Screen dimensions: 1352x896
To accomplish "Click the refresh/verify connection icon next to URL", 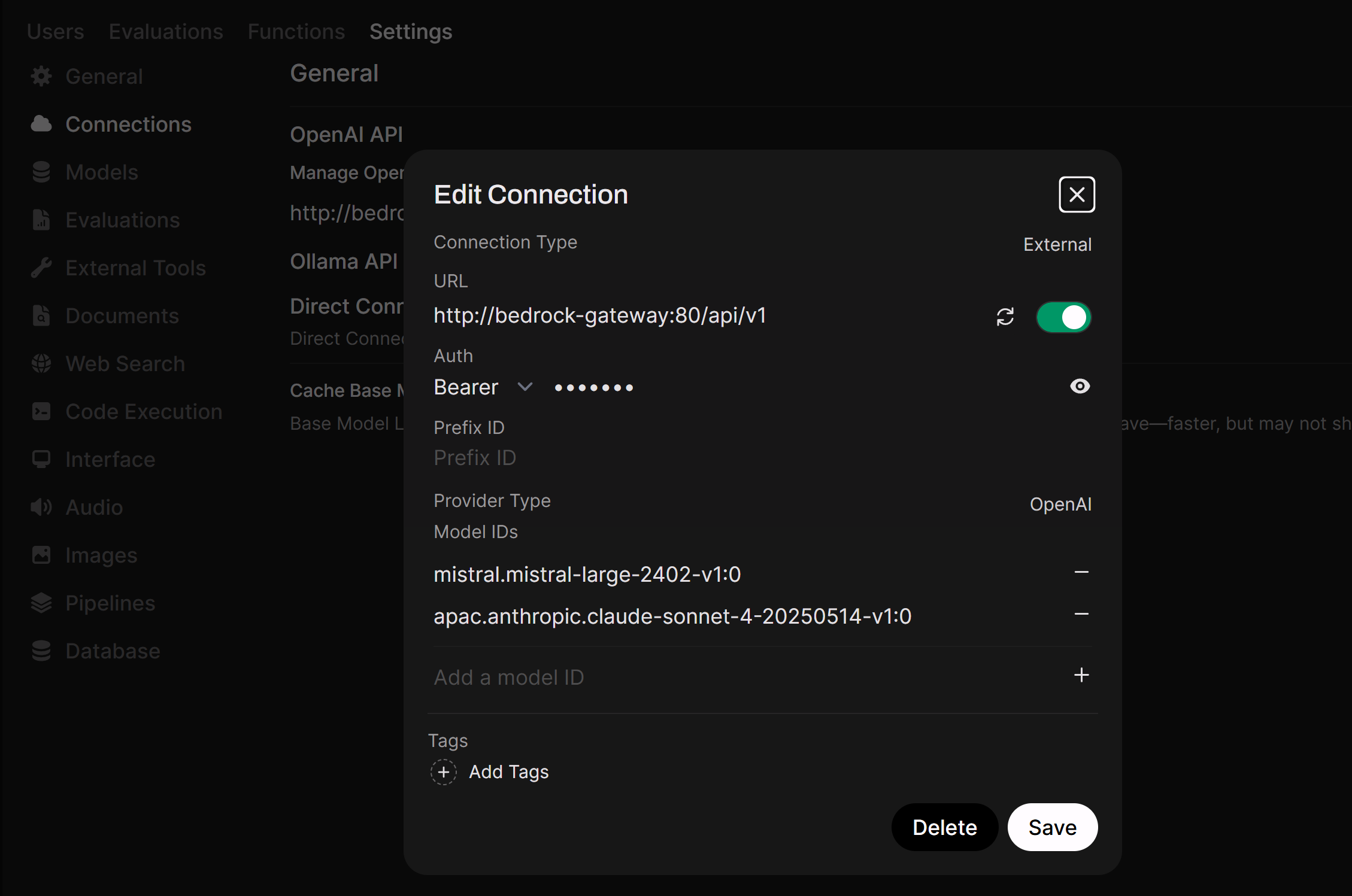I will (x=1005, y=317).
